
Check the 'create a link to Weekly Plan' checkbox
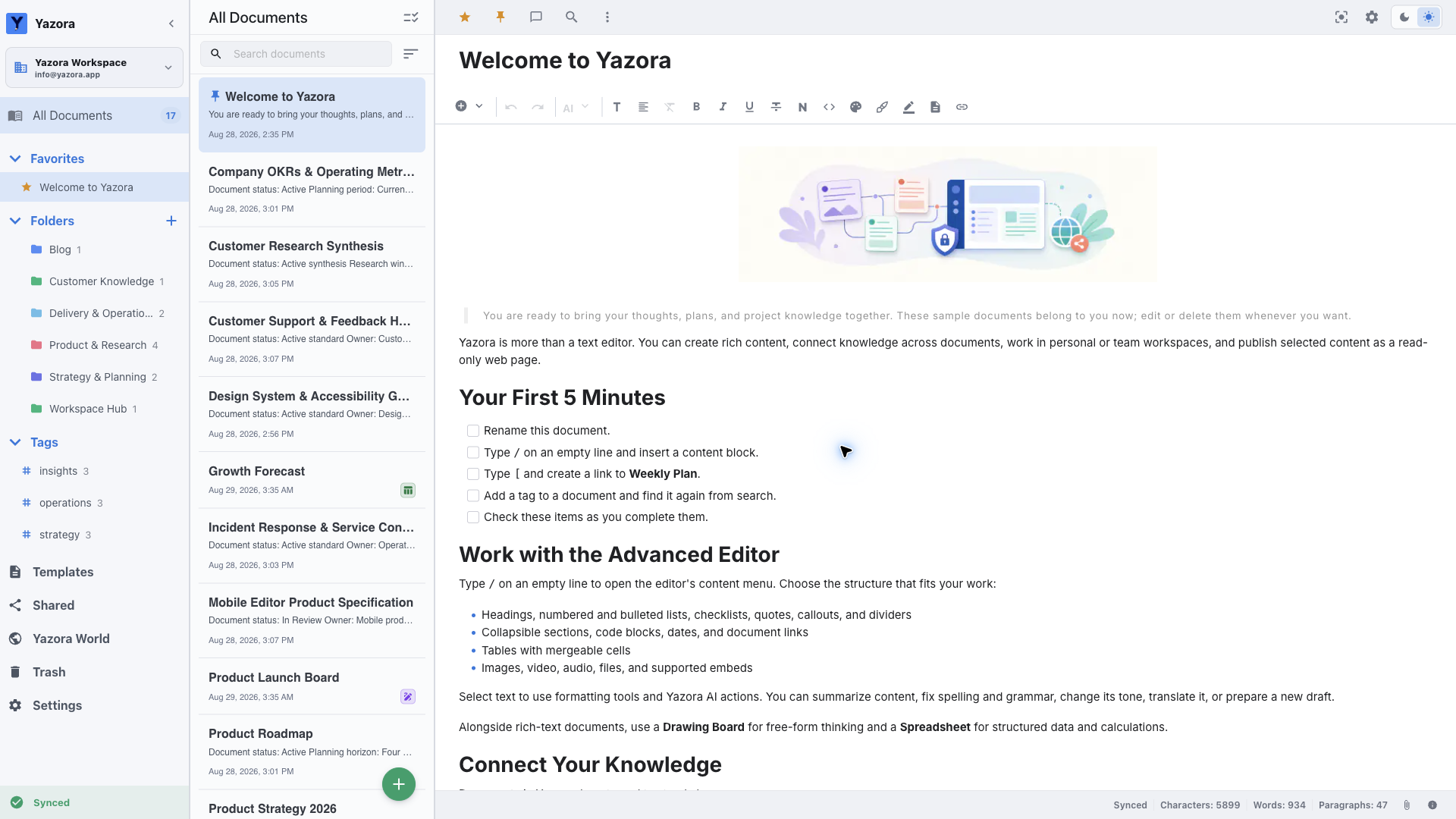click(x=473, y=474)
